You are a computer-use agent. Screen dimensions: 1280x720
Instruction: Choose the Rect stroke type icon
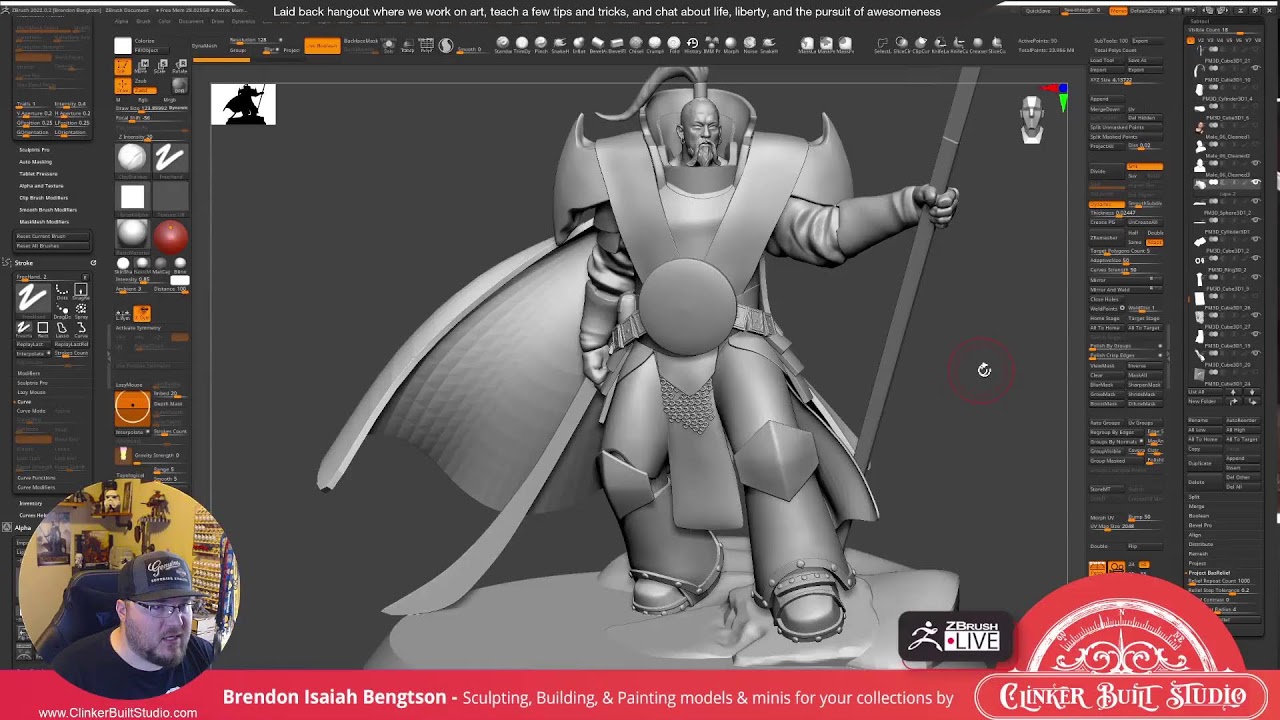pos(43,329)
